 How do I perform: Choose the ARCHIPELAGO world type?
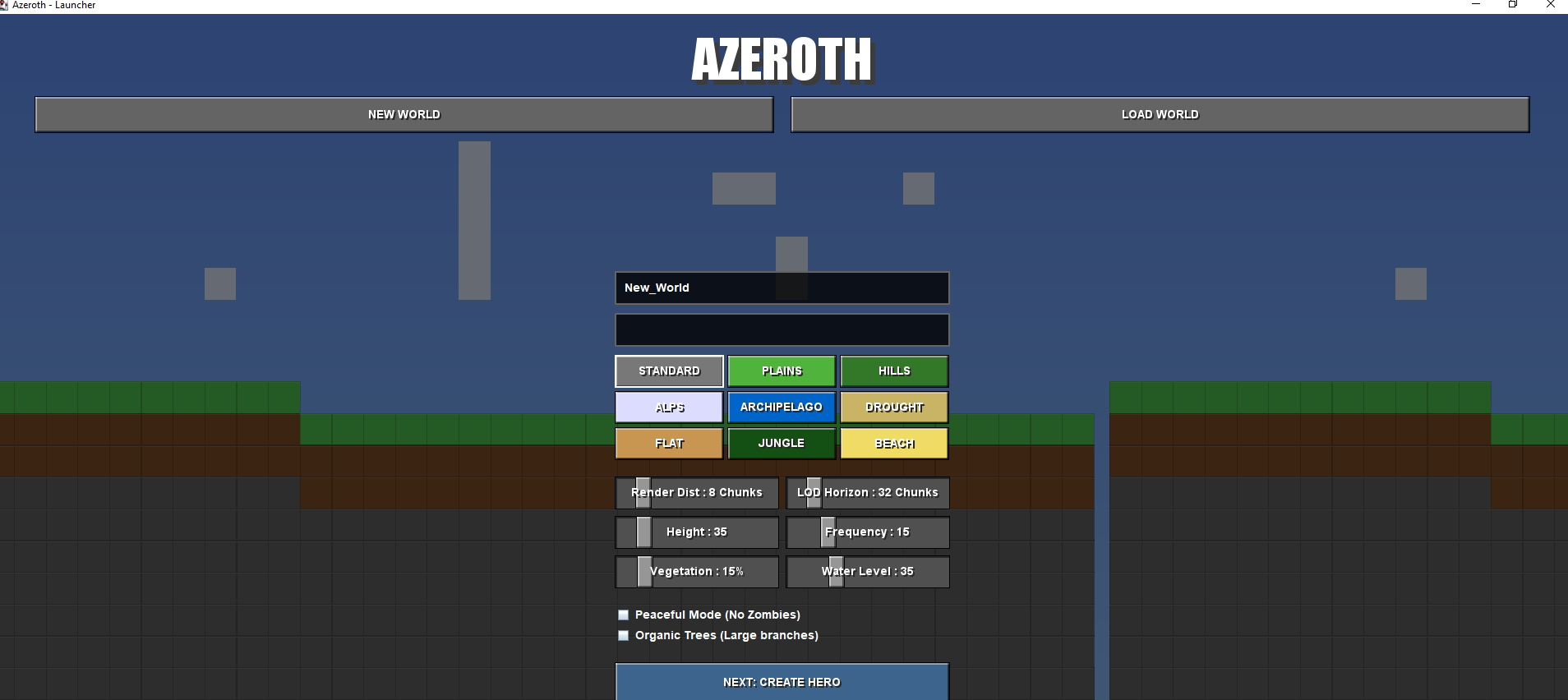tap(782, 407)
